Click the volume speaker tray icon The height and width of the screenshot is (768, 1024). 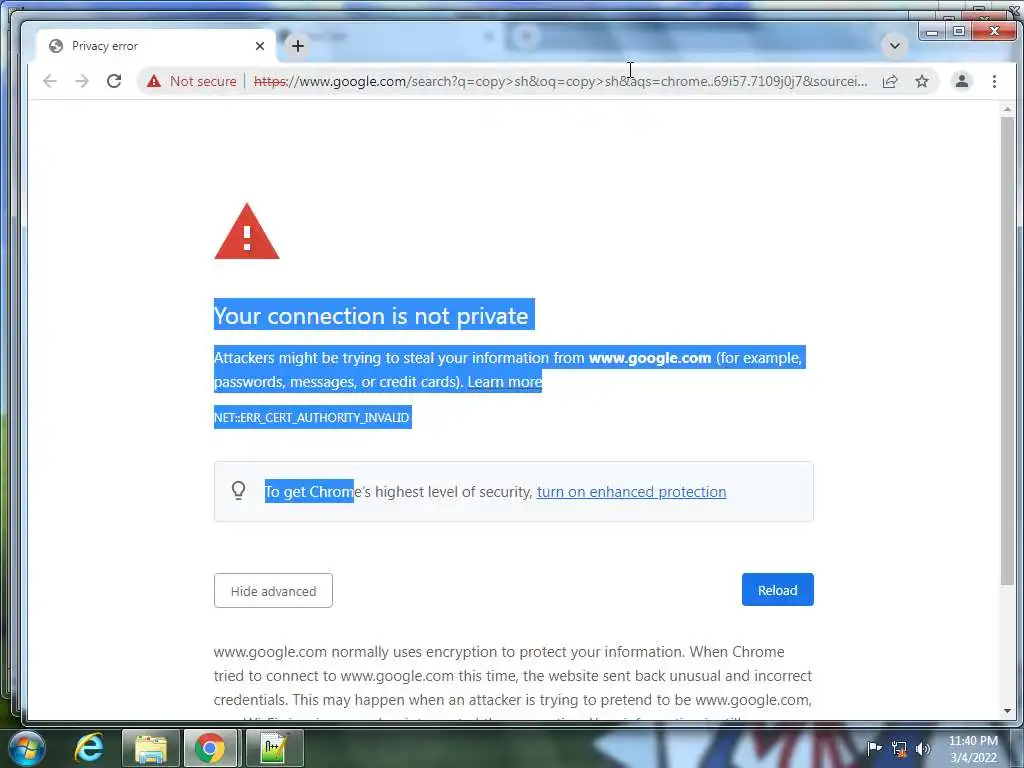(x=923, y=749)
